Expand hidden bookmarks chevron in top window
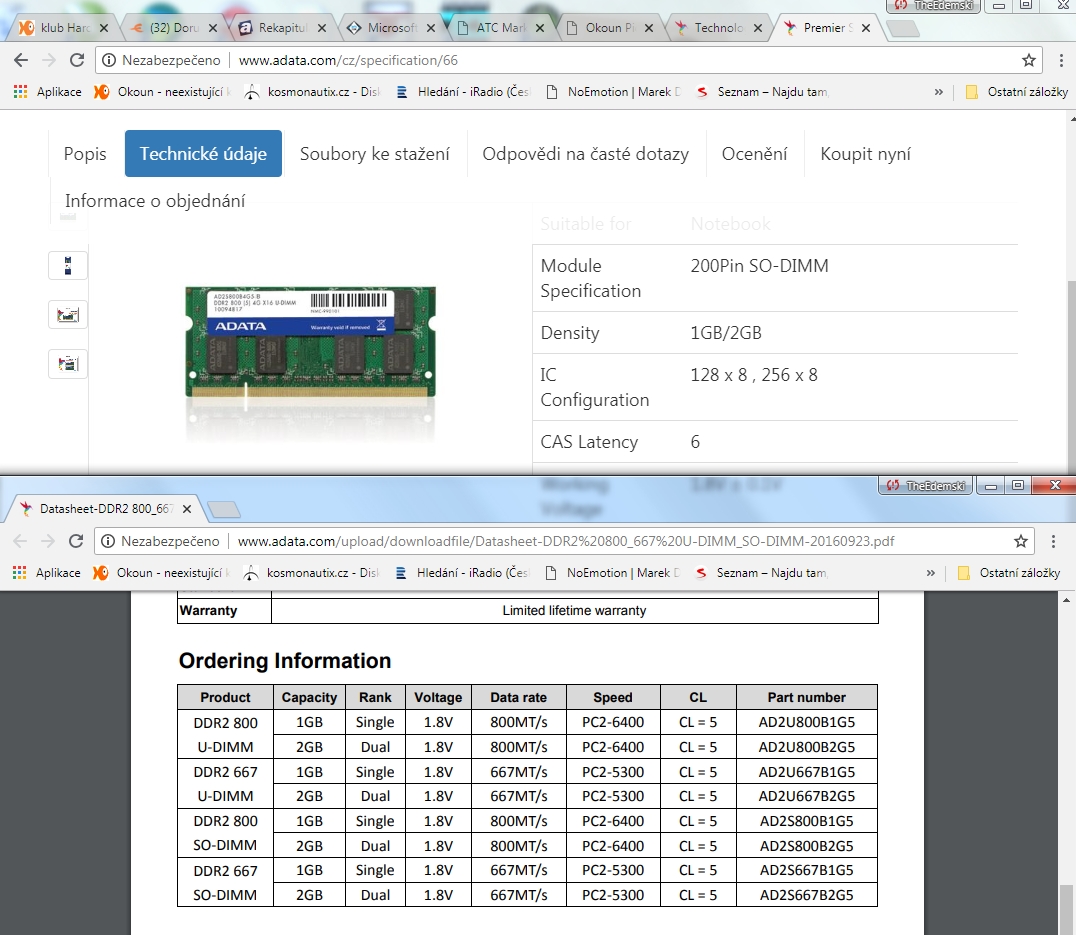Image resolution: width=1076 pixels, height=935 pixels. (x=939, y=92)
